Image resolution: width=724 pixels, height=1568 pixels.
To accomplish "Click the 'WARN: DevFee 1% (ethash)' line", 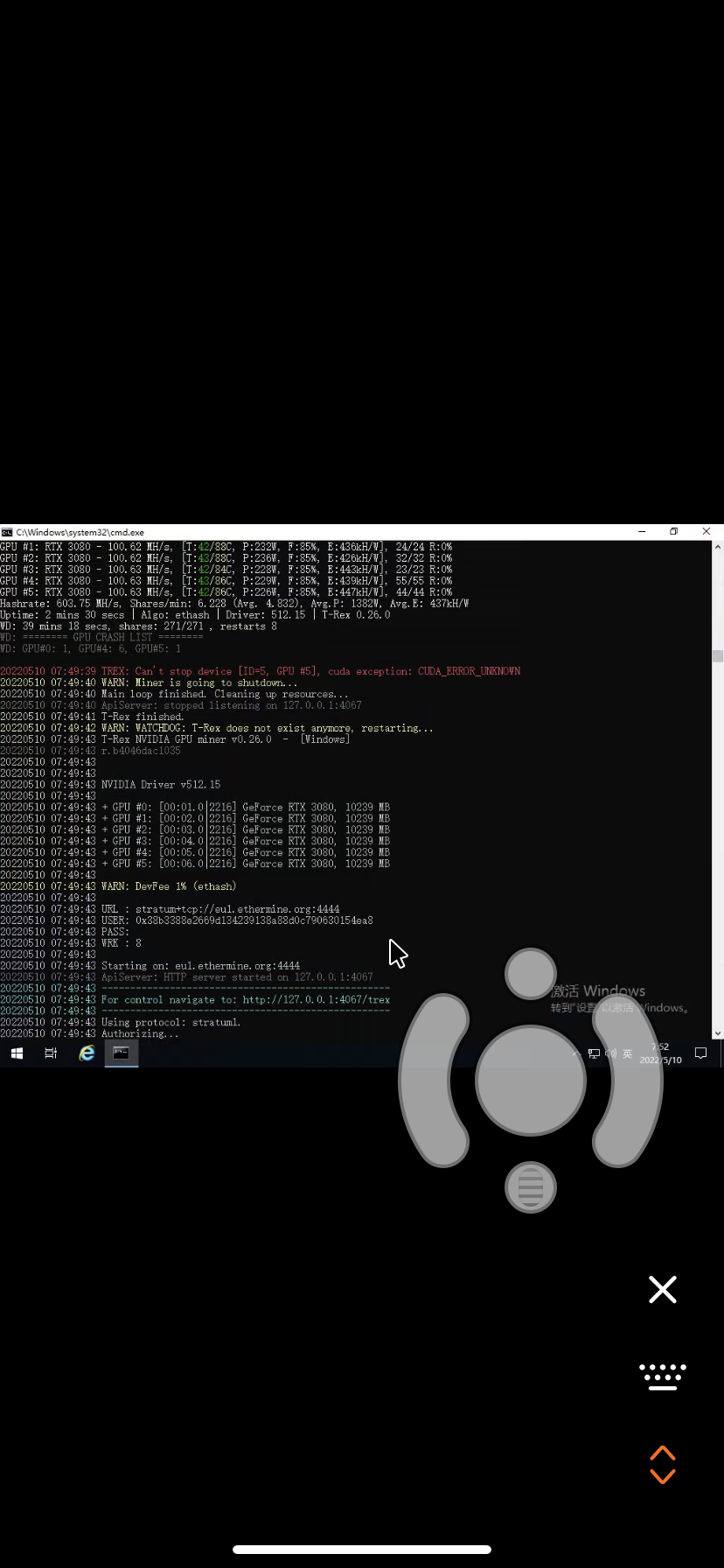I will (118, 886).
